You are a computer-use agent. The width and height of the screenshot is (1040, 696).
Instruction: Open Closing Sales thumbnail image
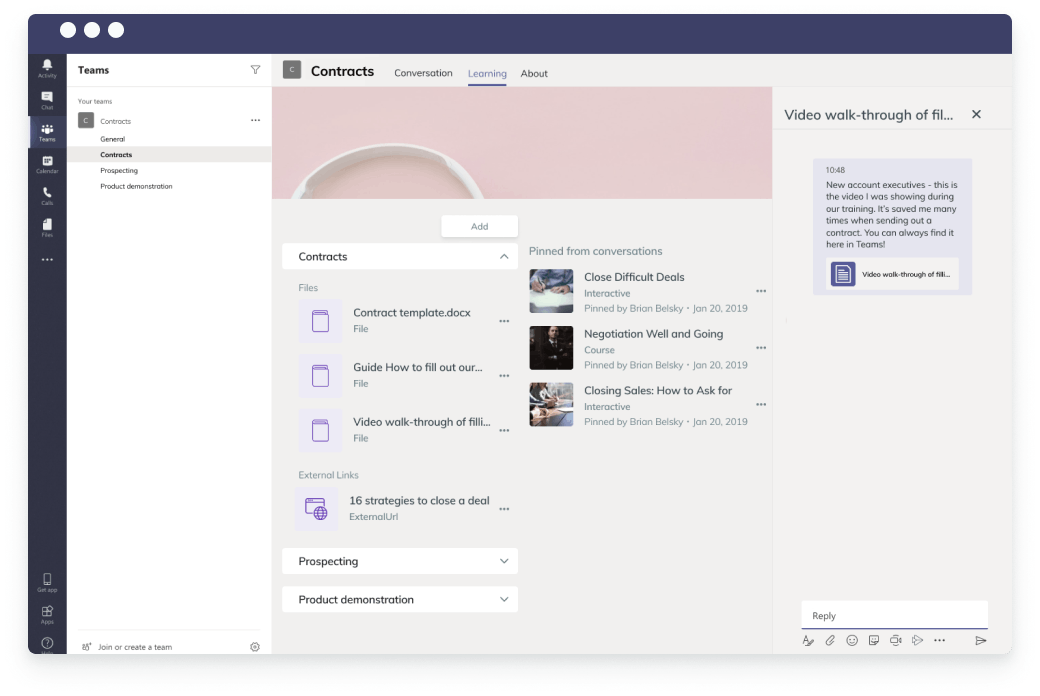[x=551, y=404]
